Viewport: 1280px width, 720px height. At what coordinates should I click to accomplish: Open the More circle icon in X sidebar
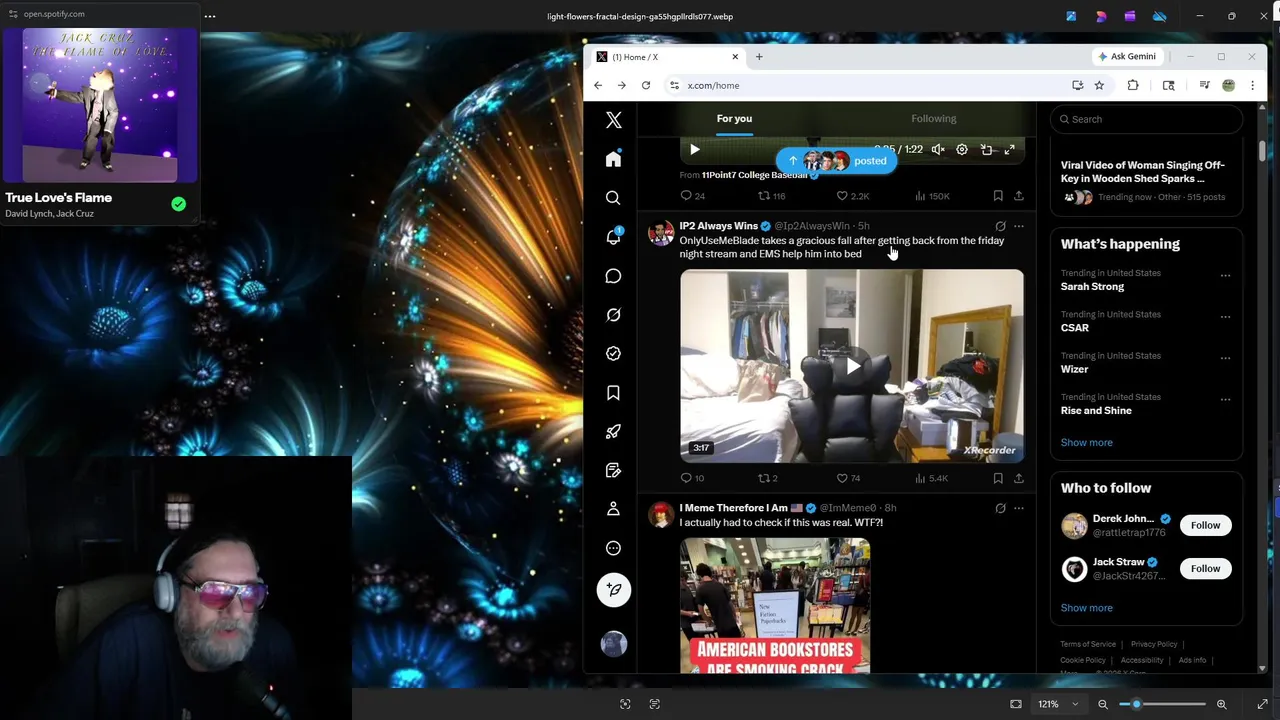(613, 548)
